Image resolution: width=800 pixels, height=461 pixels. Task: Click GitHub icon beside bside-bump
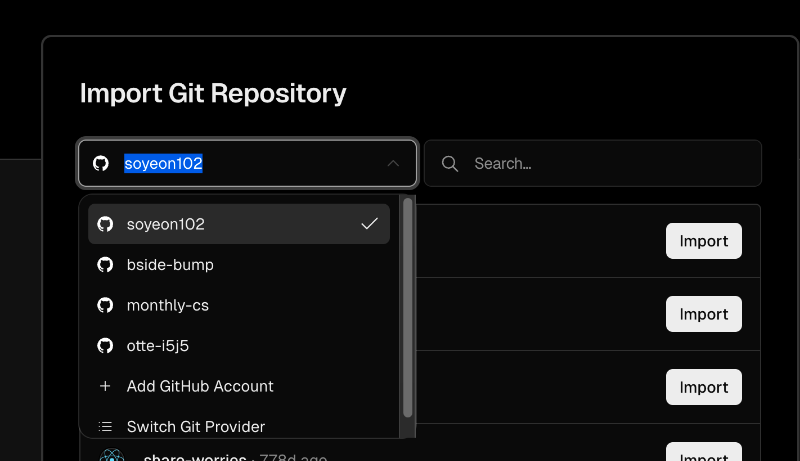pyautogui.click(x=105, y=265)
